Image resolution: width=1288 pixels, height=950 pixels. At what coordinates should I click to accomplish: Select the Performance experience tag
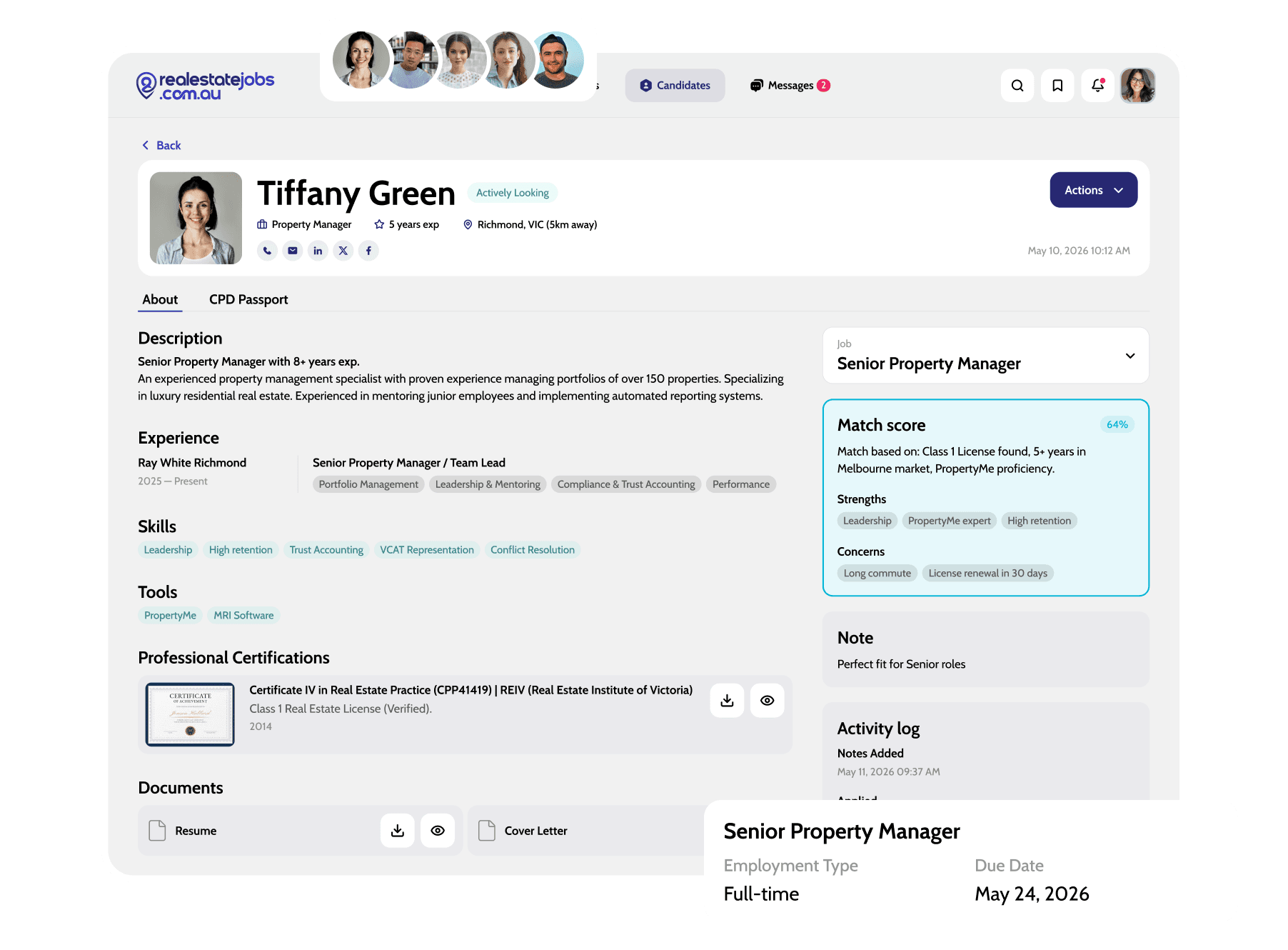pos(741,484)
